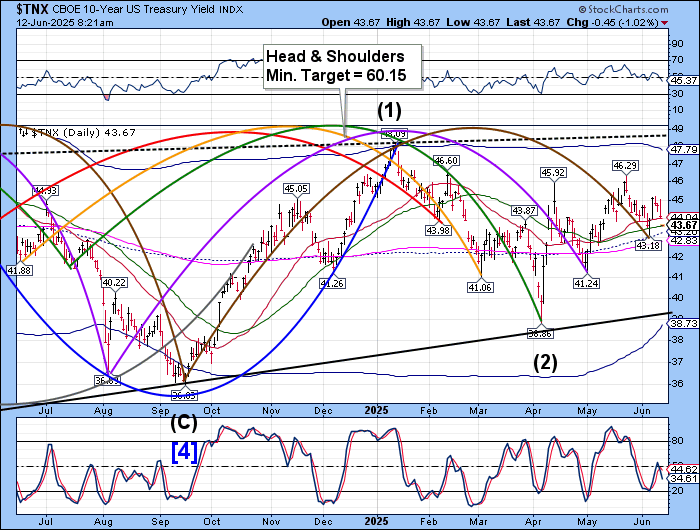Select the (C) wave label below September low

click(x=182, y=421)
